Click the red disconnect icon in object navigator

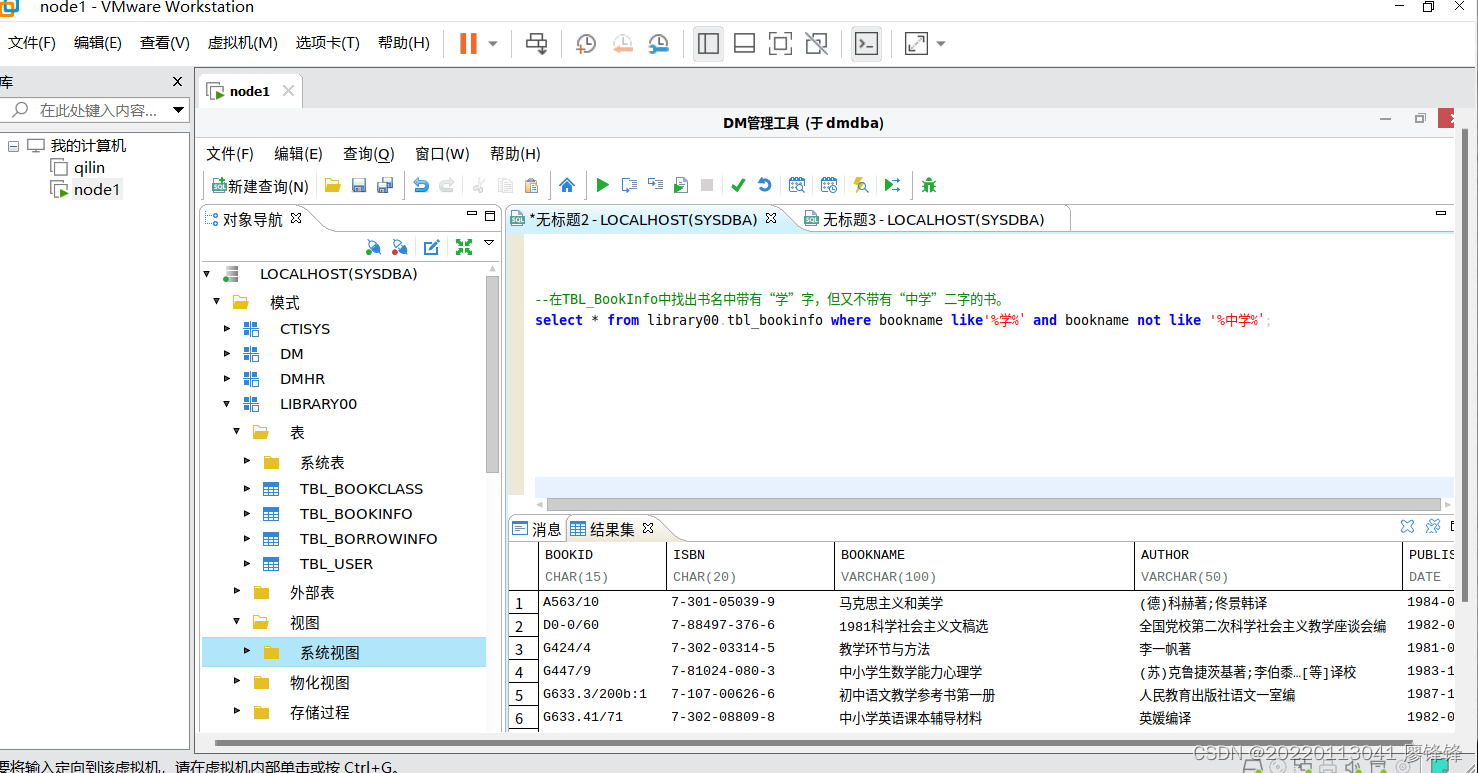tap(399, 247)
